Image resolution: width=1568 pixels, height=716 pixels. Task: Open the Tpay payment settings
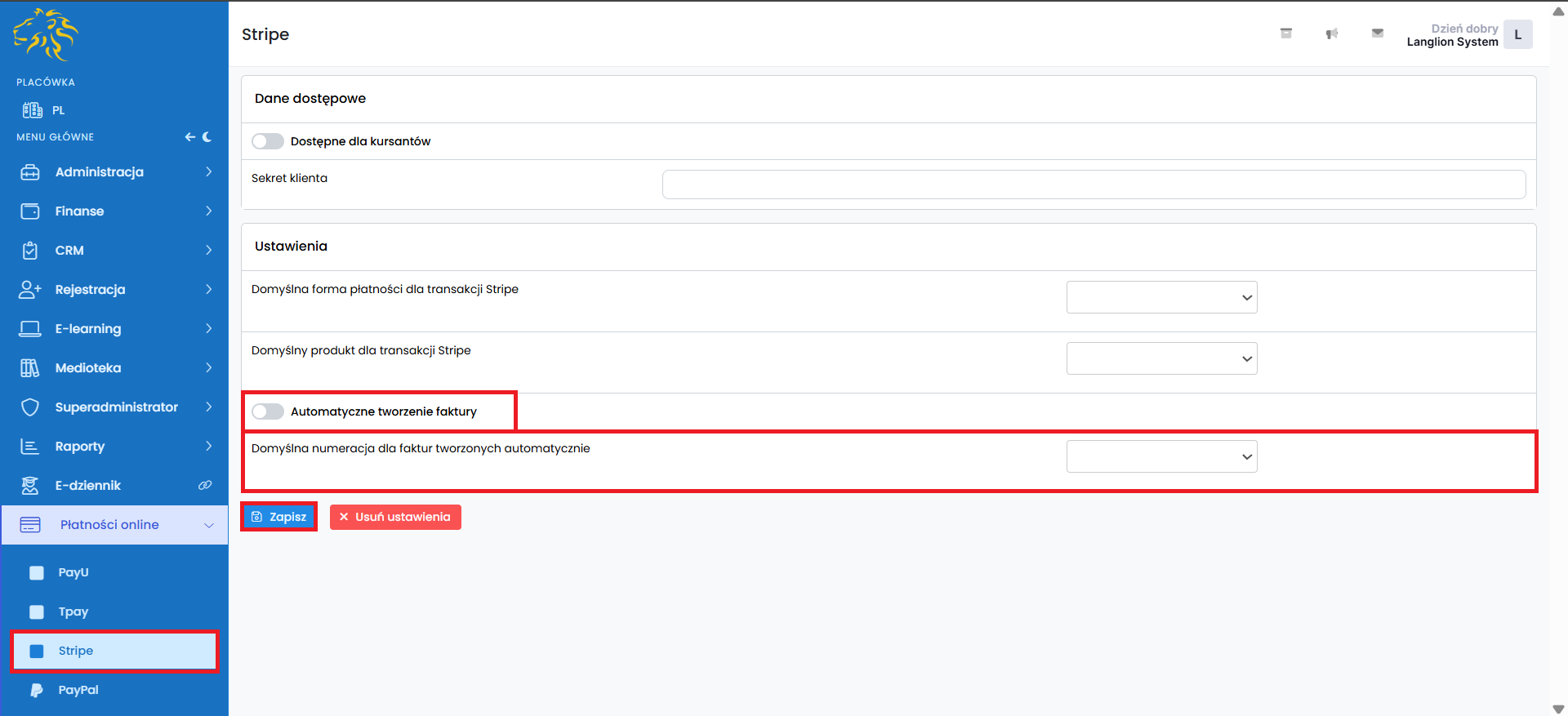coord(73,611)
